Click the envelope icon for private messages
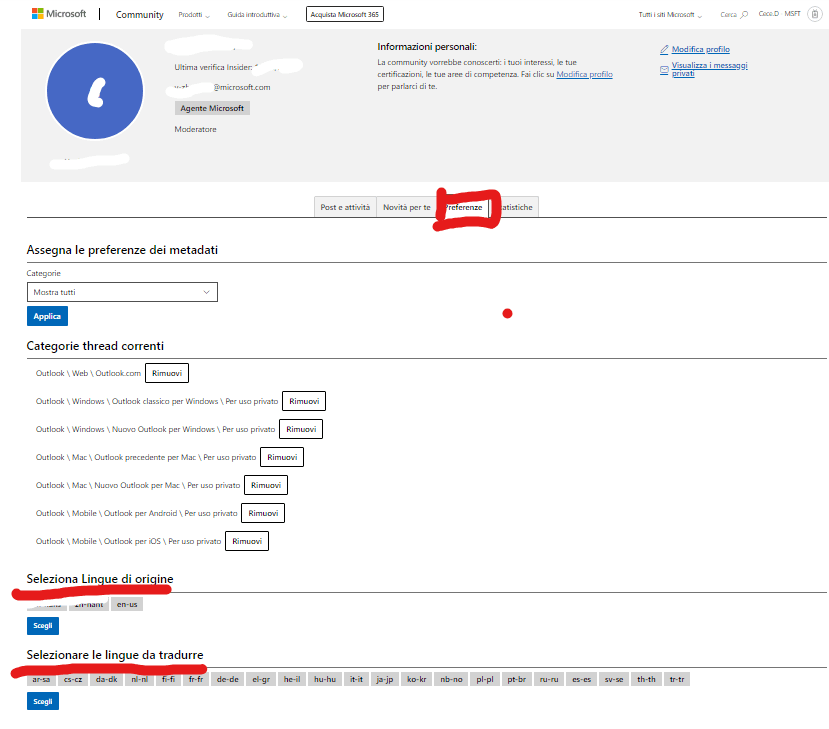 [664, 69]
